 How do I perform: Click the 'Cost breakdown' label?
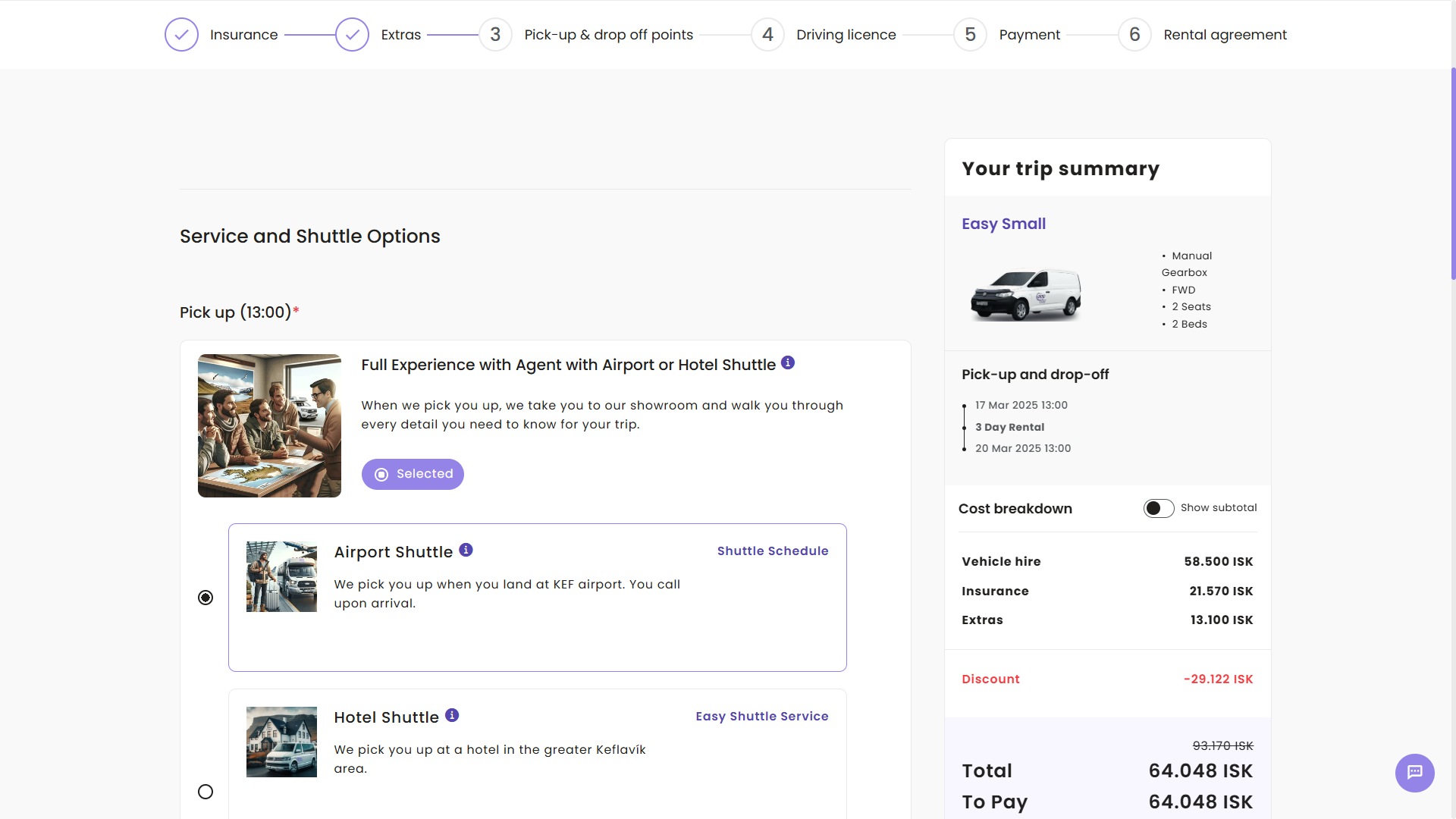(1015, 509)
